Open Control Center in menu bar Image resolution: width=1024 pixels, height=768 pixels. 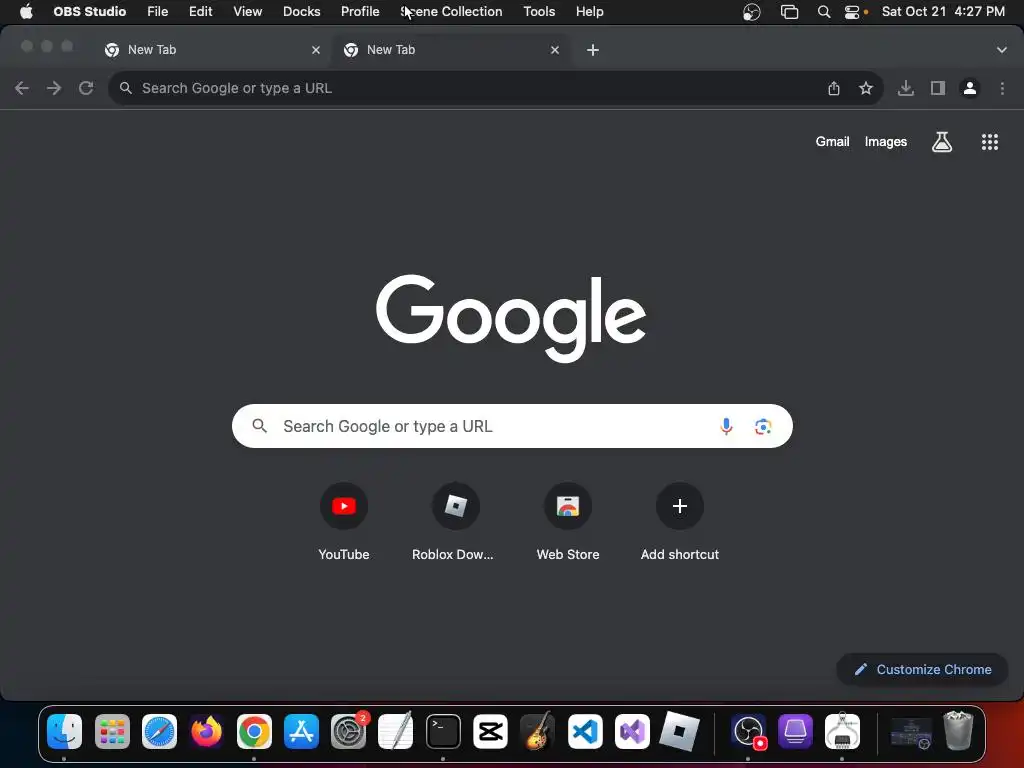pyautogui.click(x=852, y=12)
